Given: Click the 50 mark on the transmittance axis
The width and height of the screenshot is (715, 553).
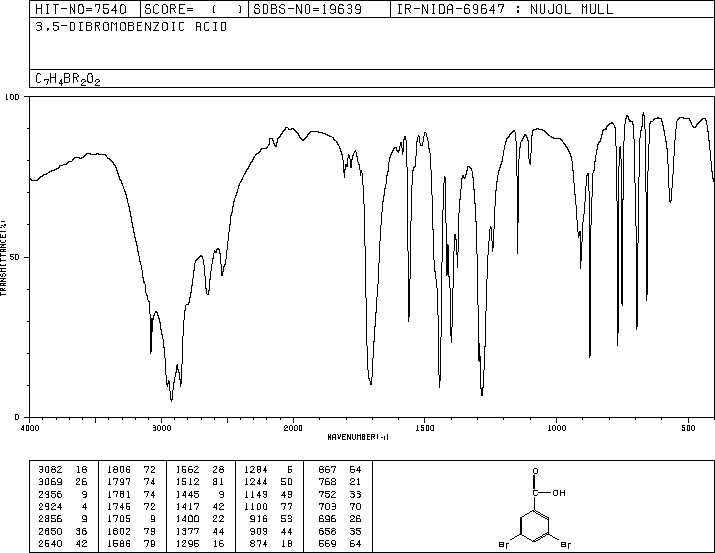Looking at the screenshot, I should [x=15, y=257].
